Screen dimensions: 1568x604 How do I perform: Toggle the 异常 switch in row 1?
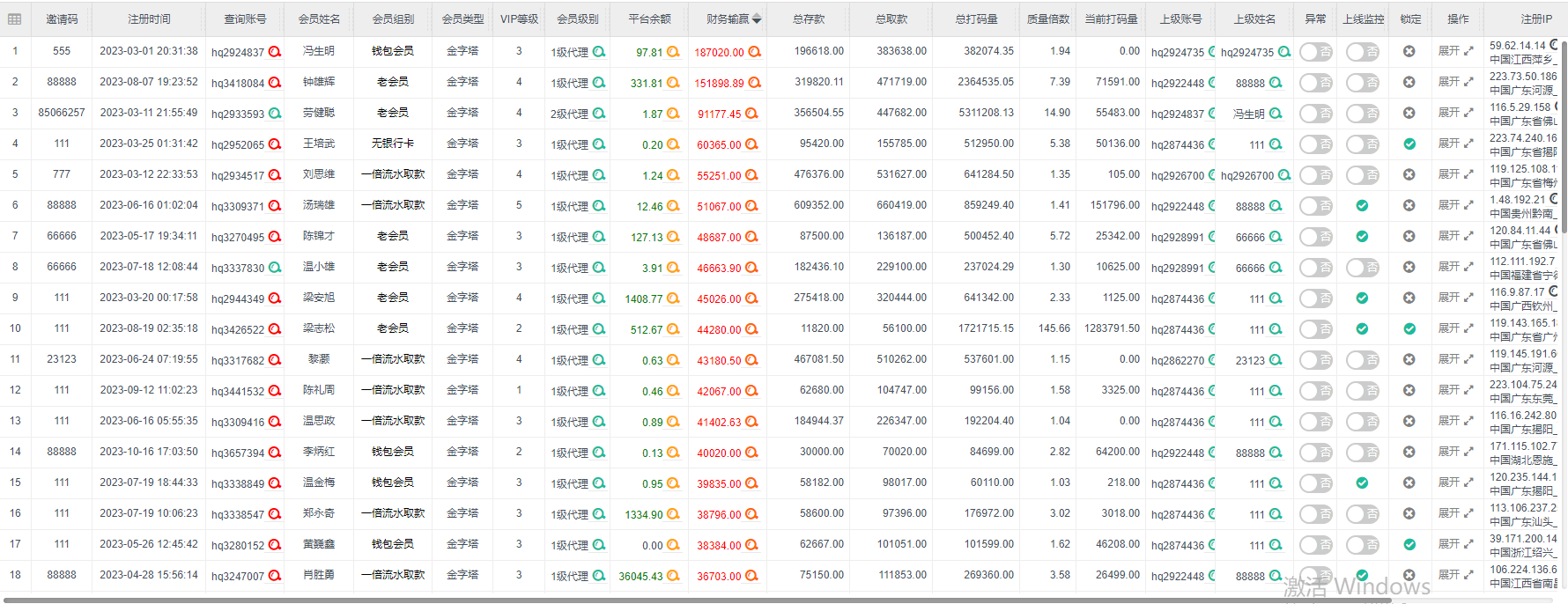1315,52
